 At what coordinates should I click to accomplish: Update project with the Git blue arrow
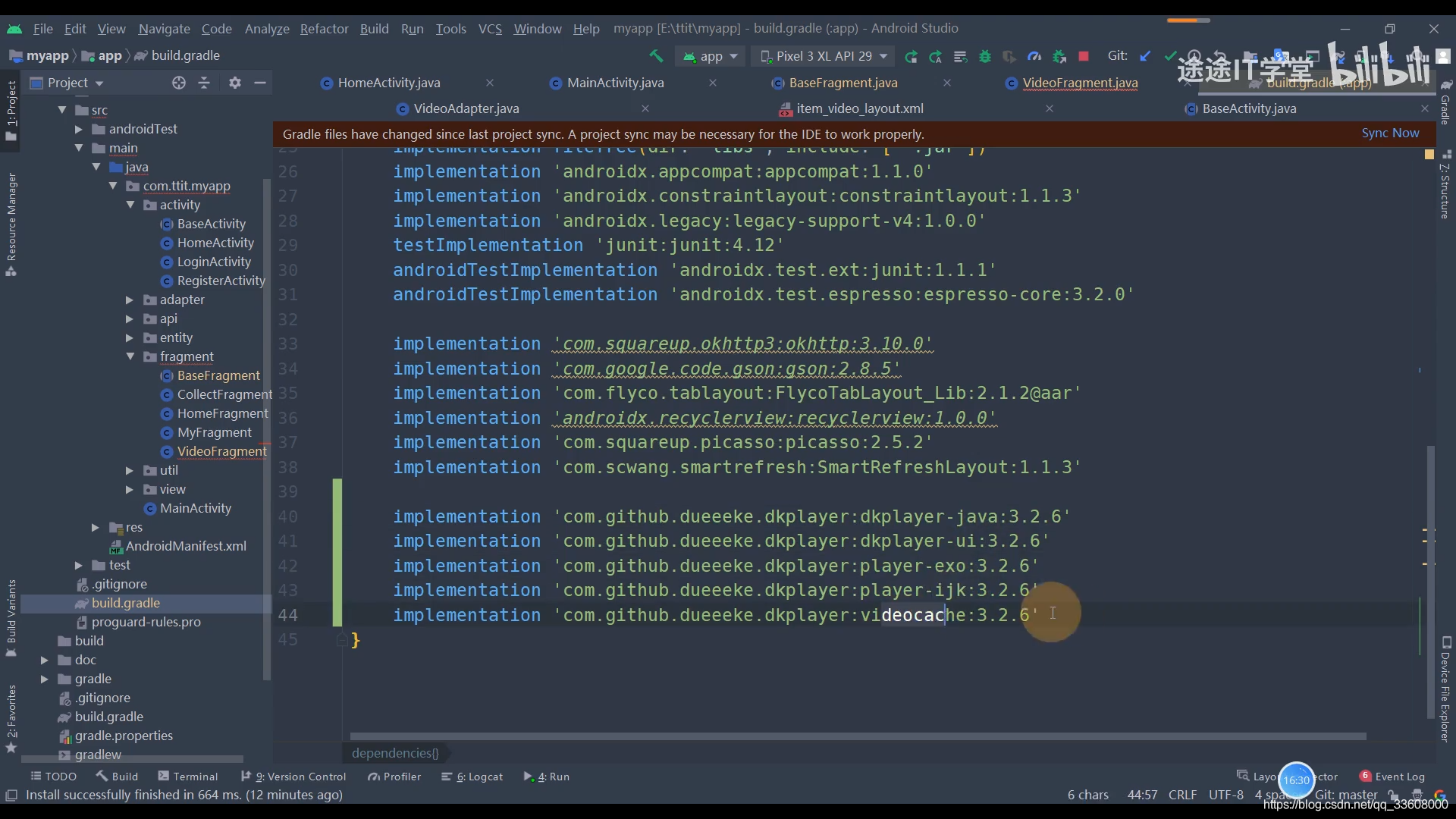point(1145,56)
